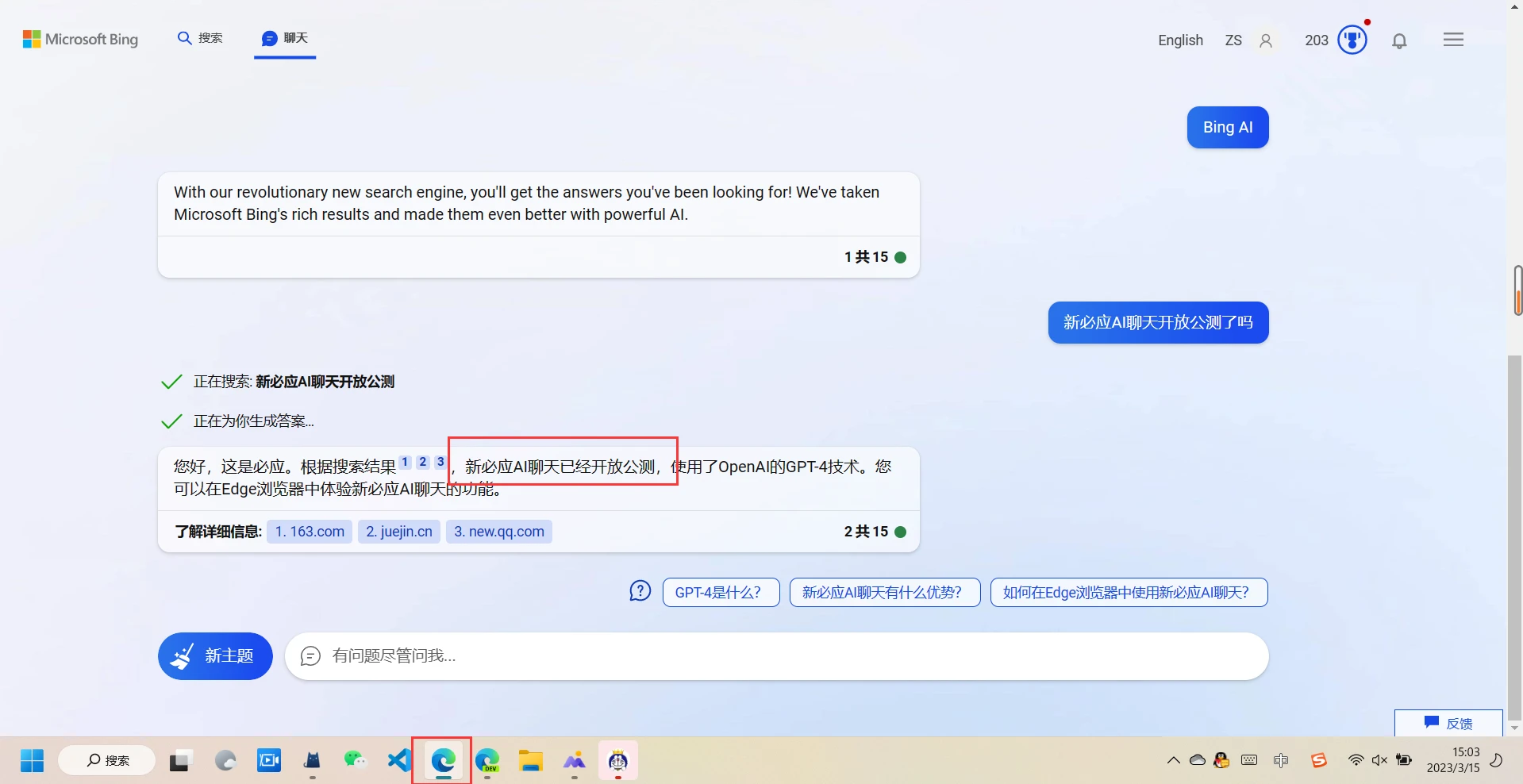1523x784 pixels.
Task: Open the hamburger settings menu
Action: click(x=1453, y=40)
